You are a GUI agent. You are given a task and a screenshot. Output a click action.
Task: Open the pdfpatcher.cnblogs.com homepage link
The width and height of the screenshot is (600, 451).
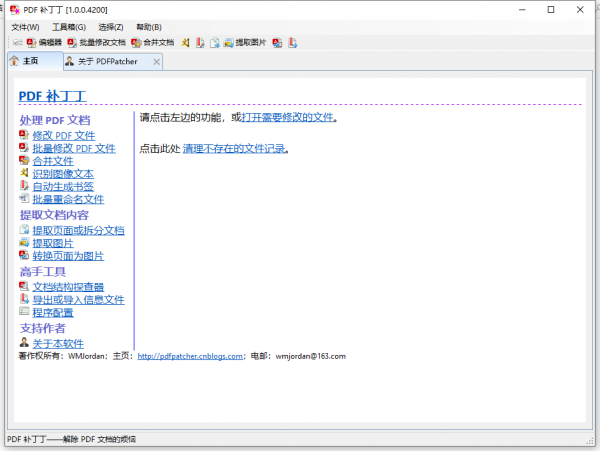tap(190, 356)
